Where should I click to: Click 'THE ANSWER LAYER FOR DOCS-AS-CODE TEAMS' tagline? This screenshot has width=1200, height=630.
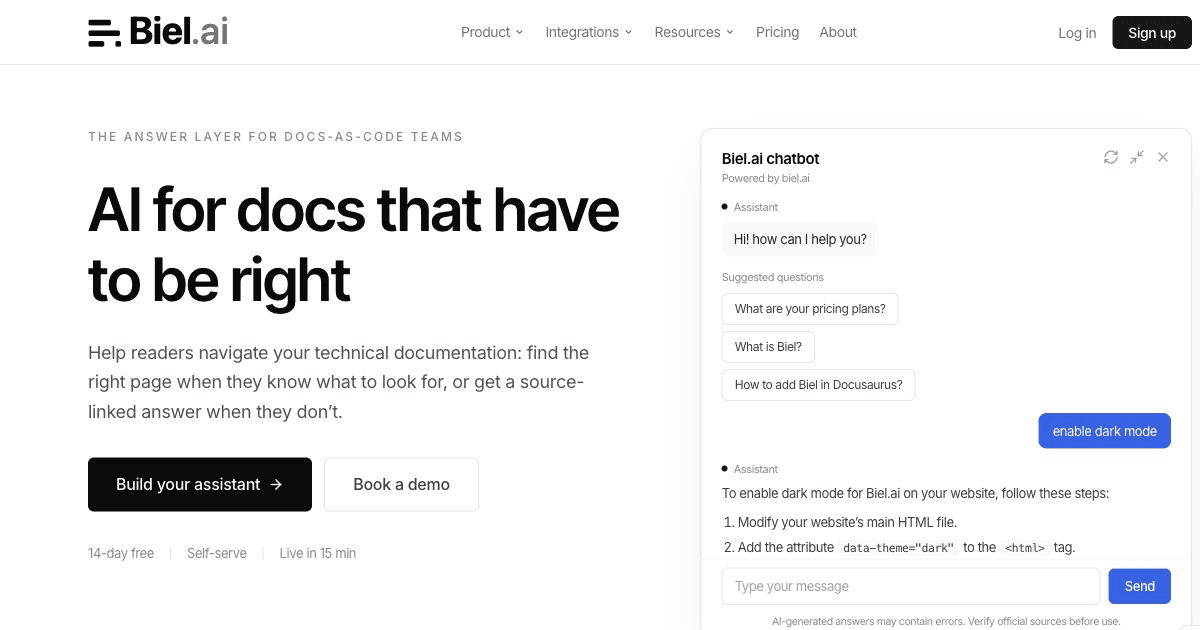pyautogui.click(x=275, y=137)
